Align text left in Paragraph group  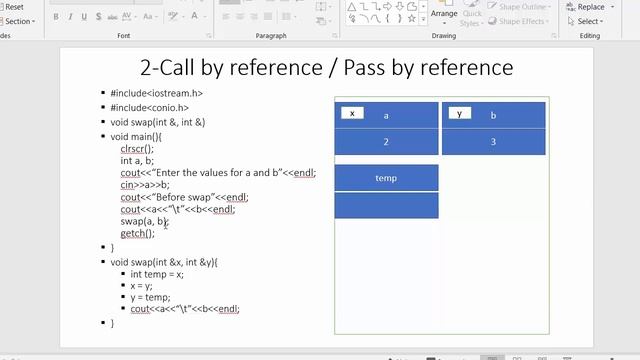point(226,17)
